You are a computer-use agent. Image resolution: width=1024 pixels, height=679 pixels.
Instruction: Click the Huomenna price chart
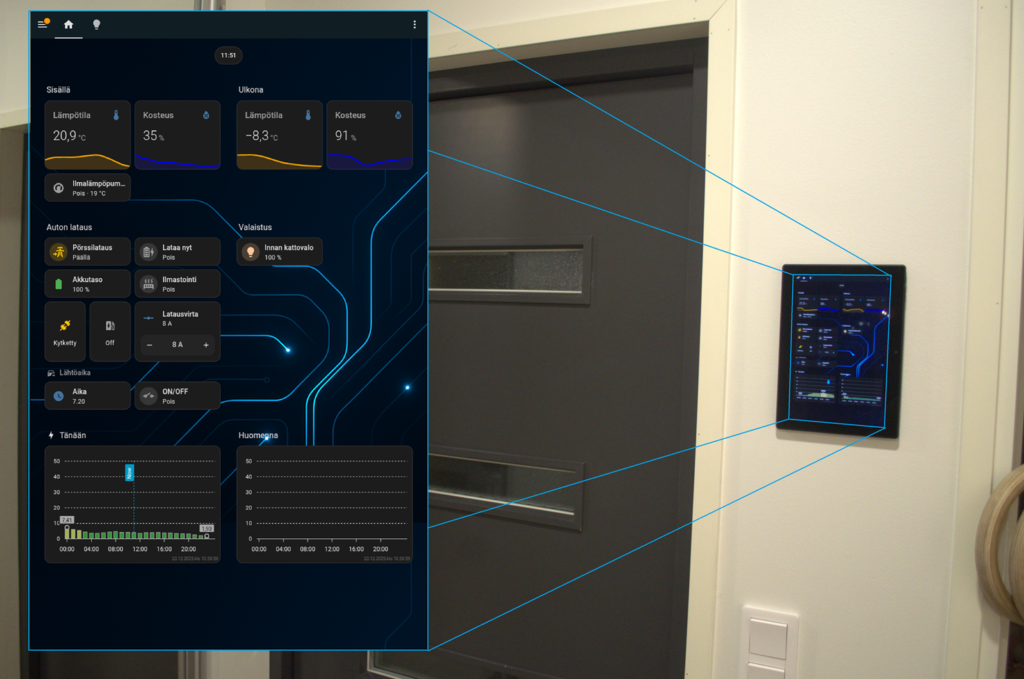pyautogui.click(x=325, y=504)
